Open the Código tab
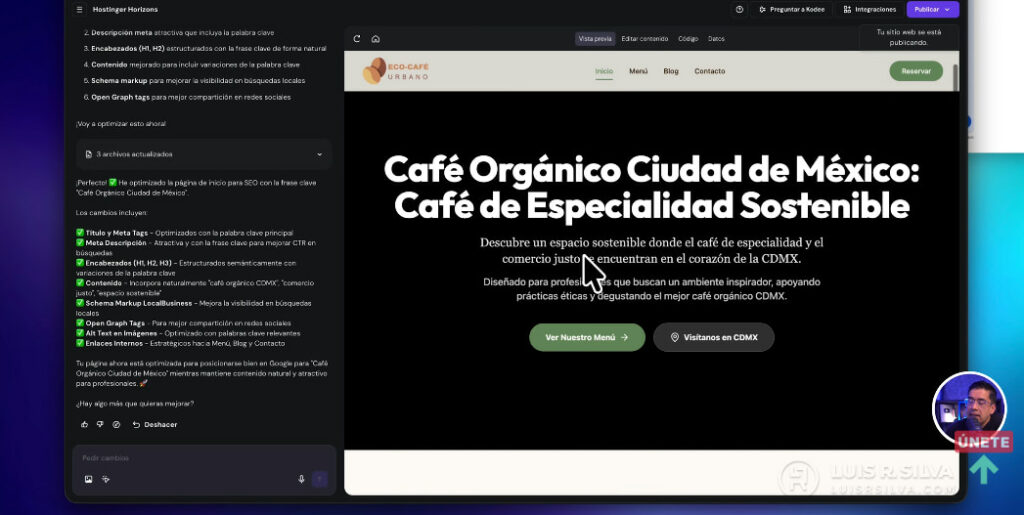 pos(688,39)
